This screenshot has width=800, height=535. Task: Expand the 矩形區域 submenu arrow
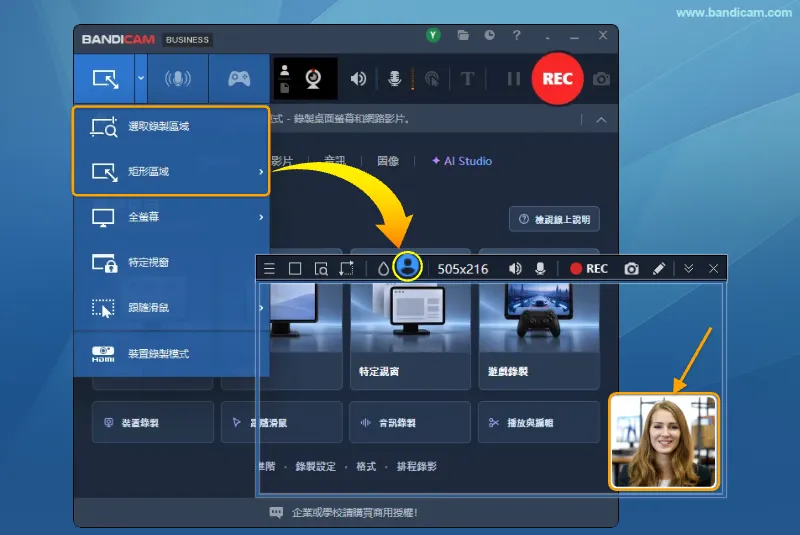tap(261, 172)
